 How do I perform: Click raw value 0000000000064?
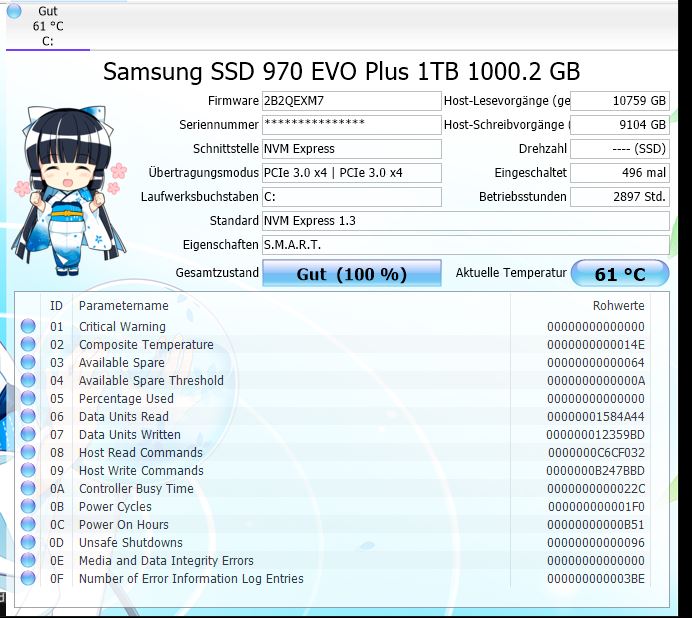pyautogui.click(x=596, y=363)
